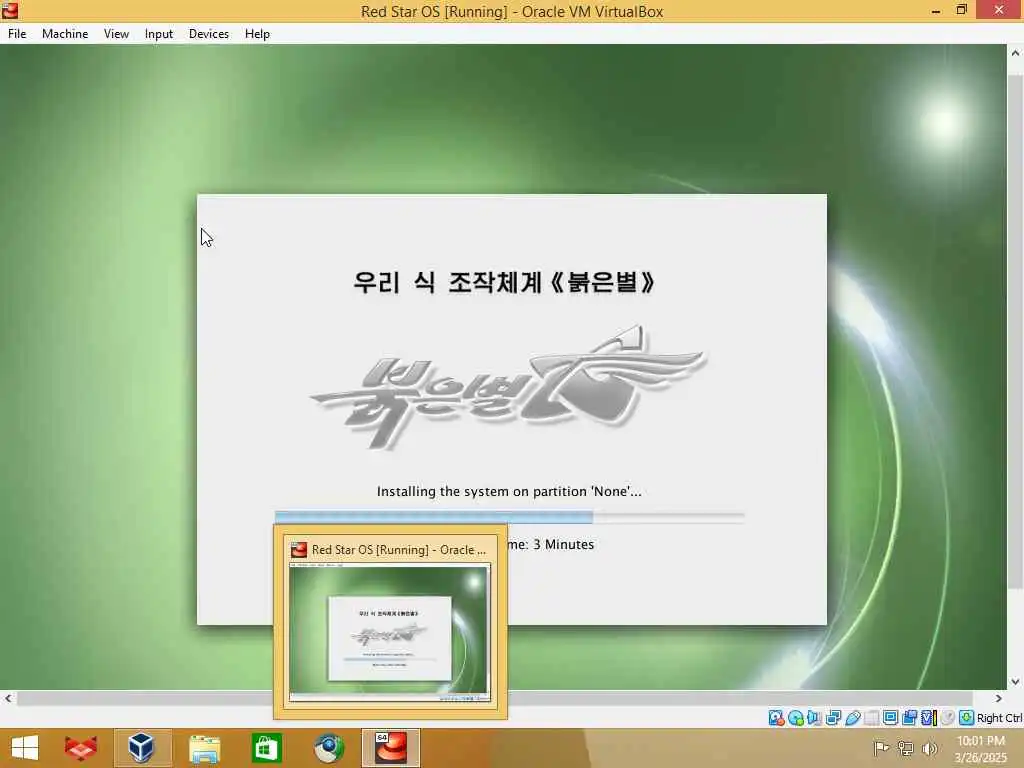Click the '3 Minutes' remaining time text

563,544
